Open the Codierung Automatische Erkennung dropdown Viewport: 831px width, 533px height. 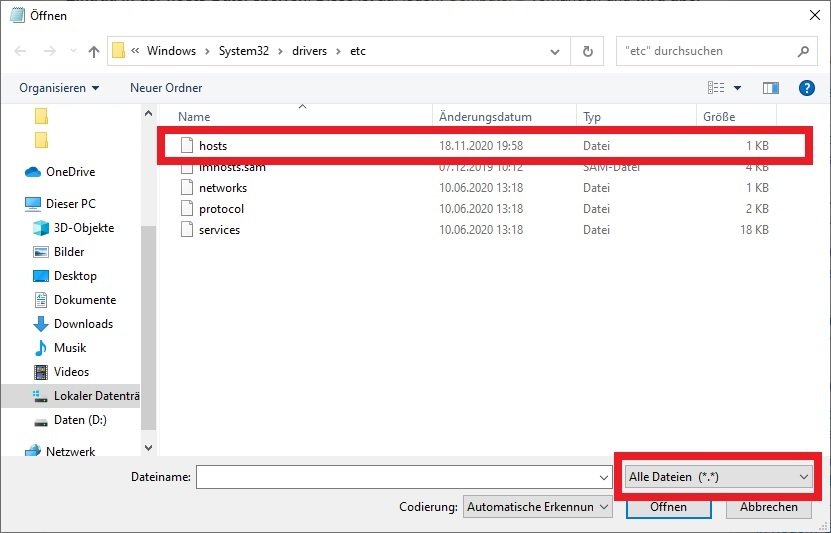537,507
